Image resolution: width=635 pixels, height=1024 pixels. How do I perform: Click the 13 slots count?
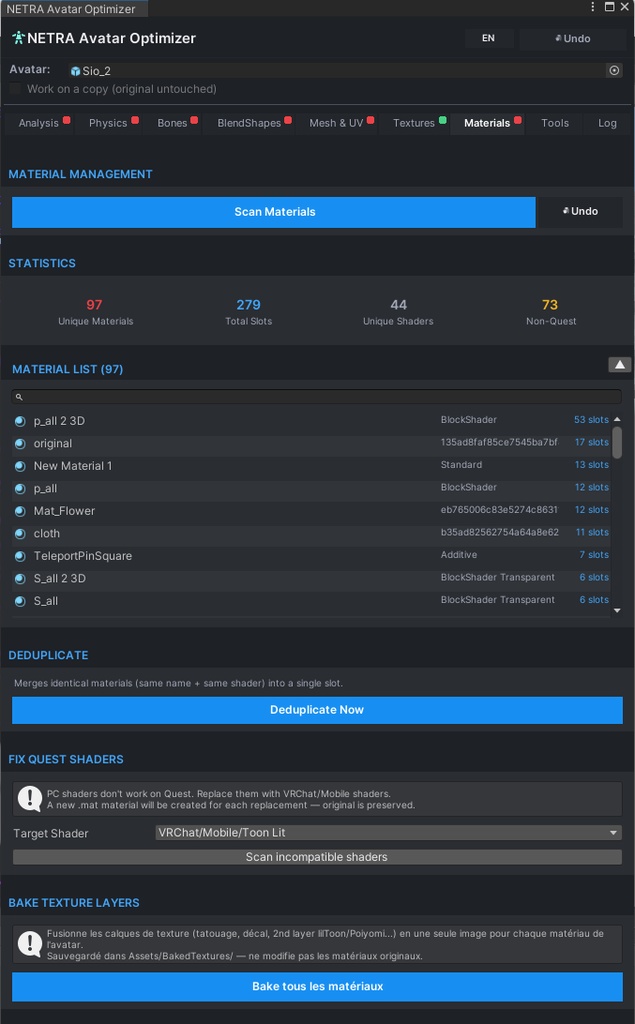[591, 465]
